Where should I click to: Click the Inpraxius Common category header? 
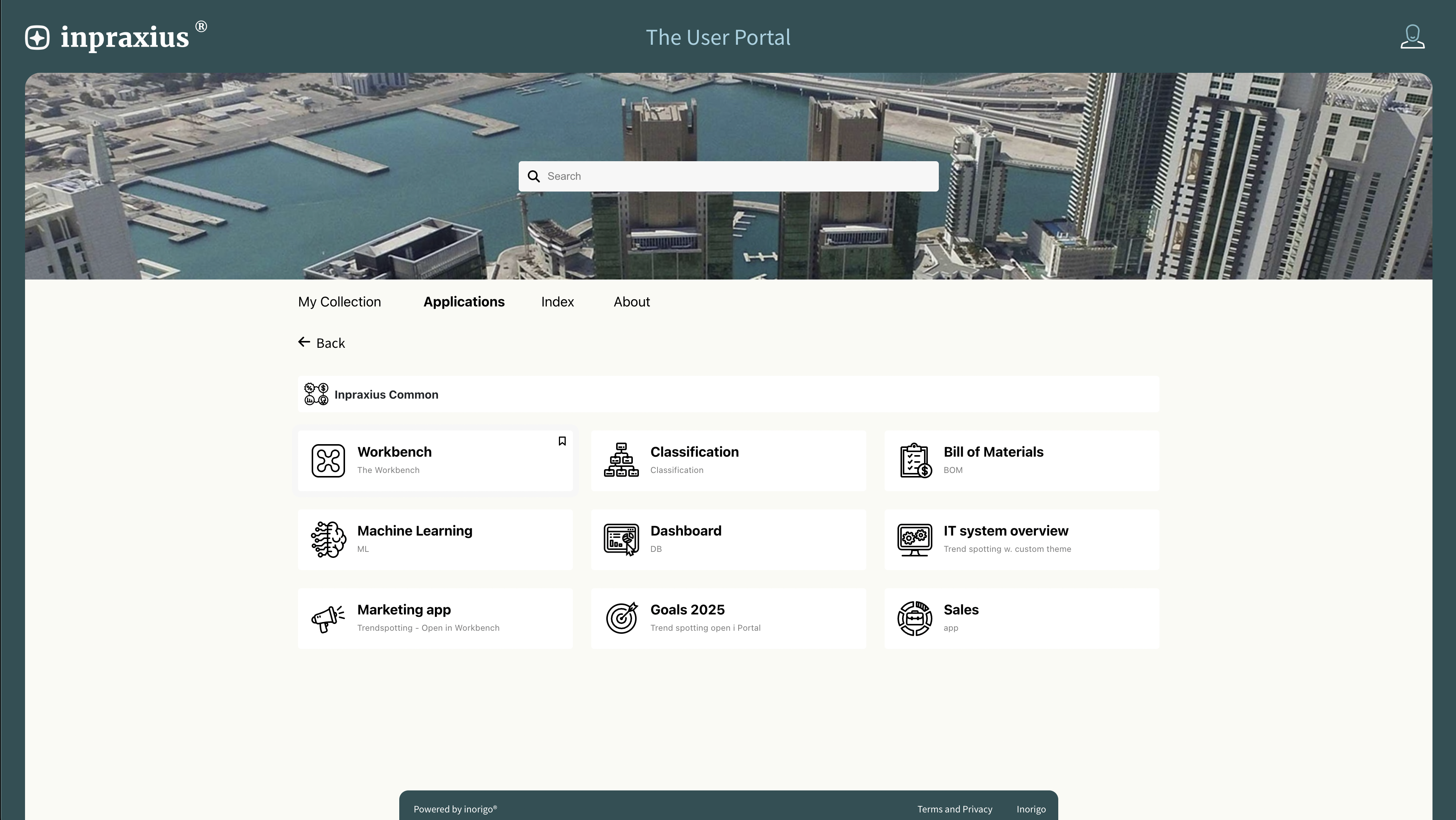point(386,395)
